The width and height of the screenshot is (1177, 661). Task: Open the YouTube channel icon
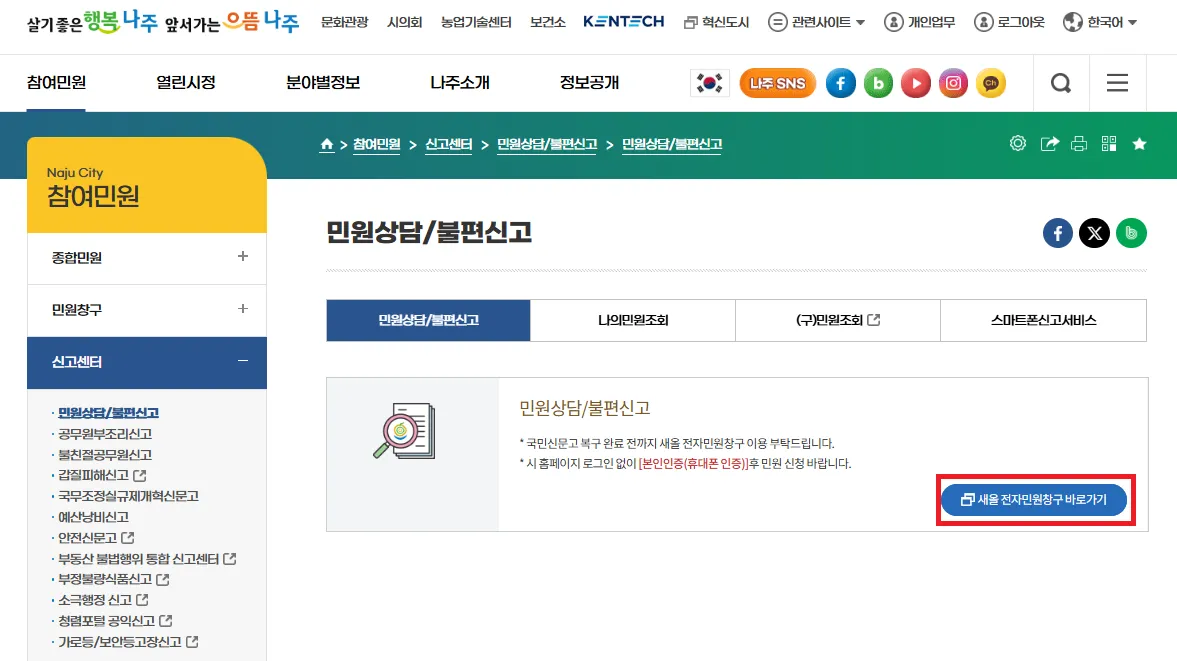tap(915, 83)
